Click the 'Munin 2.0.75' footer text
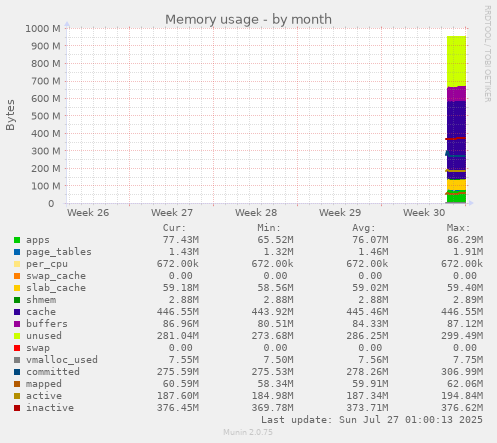Image resolution: width=497 pixels, height=443 pixels. (248, 432)
